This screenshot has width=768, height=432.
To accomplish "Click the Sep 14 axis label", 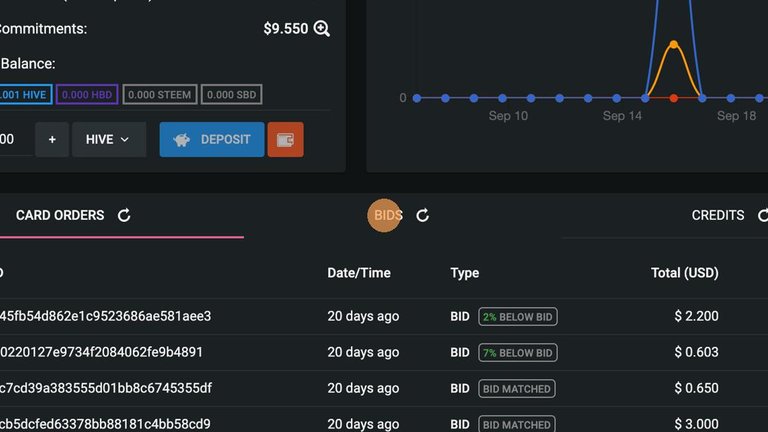I will (622, 116).
